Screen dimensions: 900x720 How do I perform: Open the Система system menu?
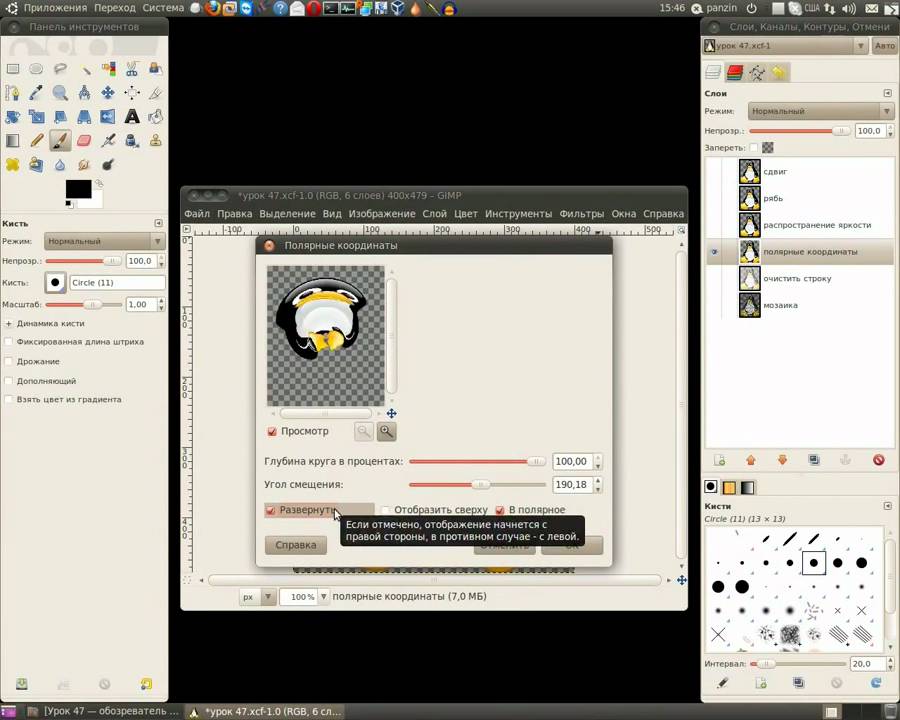(163, 8)
